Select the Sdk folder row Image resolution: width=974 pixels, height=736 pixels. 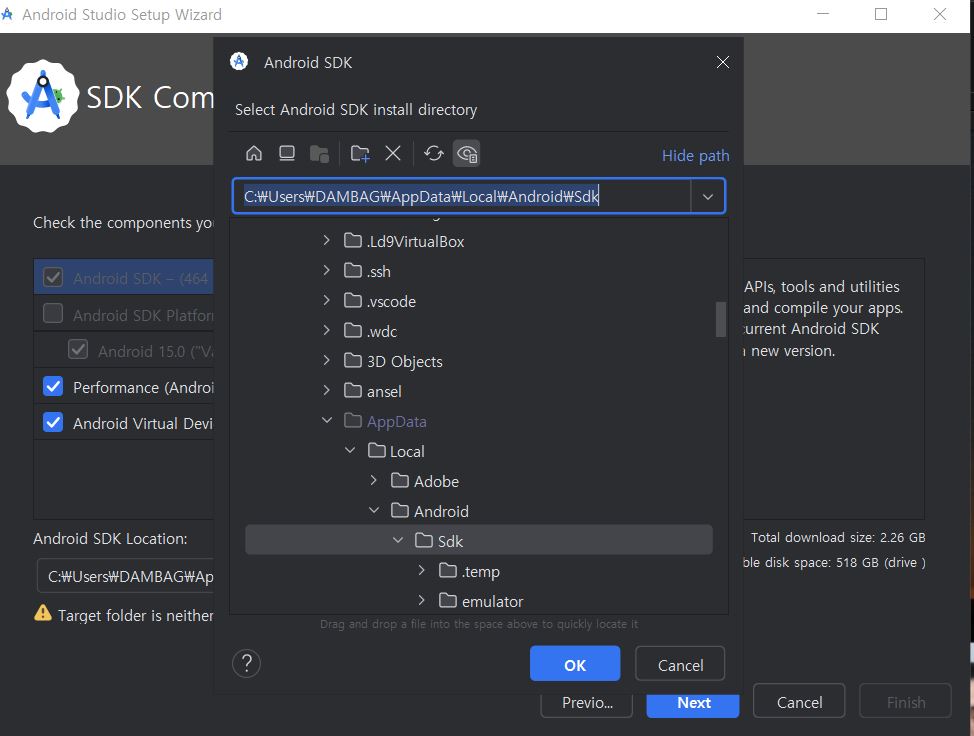coord(478,540)
